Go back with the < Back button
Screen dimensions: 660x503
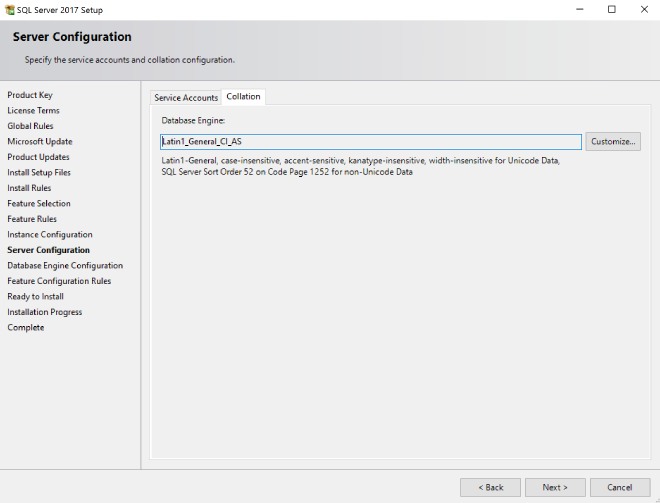(490, 487)
